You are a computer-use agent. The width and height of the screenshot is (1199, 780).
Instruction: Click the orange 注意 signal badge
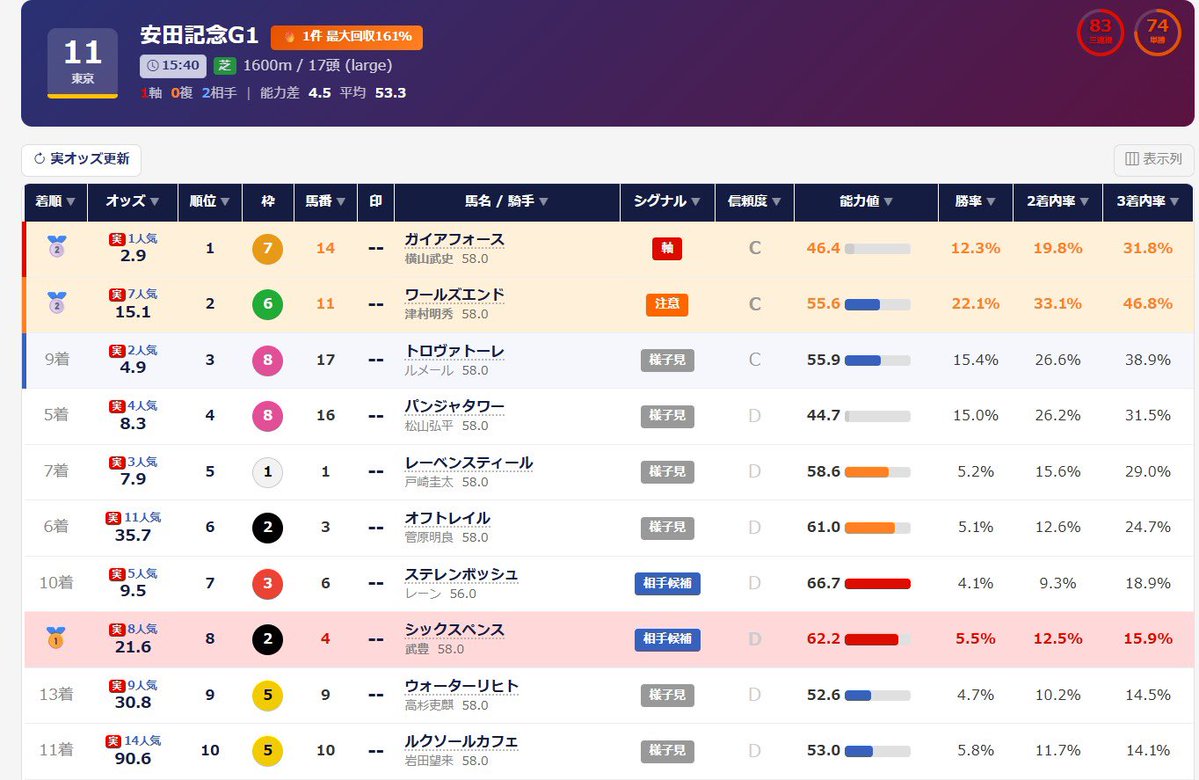point(667,304)
